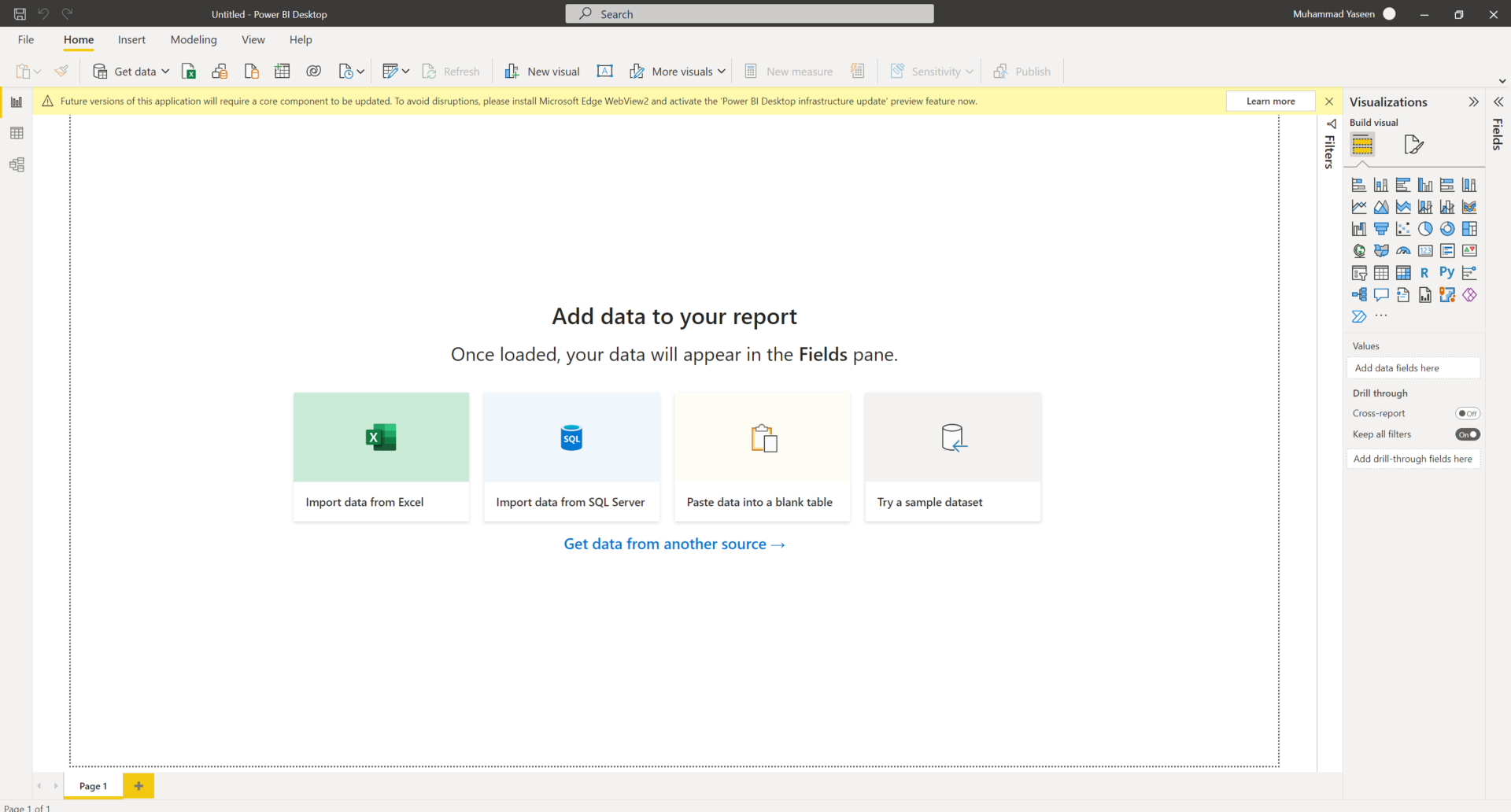Insert a funnel chart visual
Screen dimensions: 1511x812
tap(1381, 229)
